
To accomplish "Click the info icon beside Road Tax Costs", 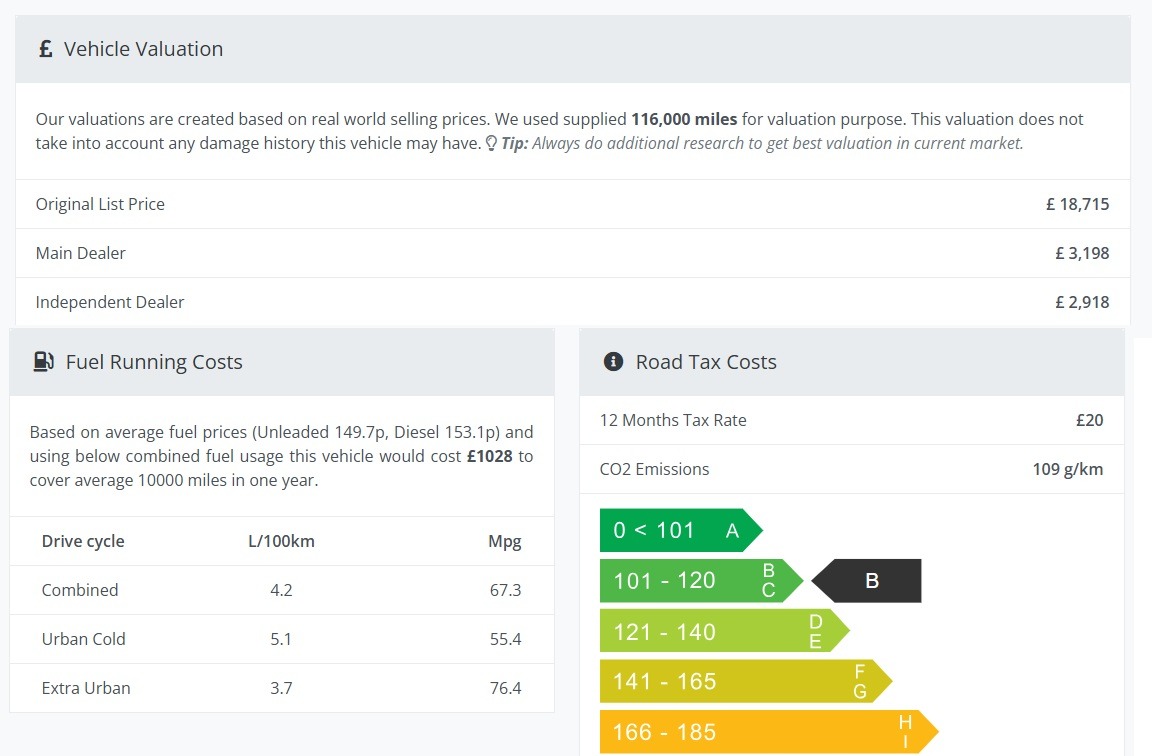I will click(613, 361).
